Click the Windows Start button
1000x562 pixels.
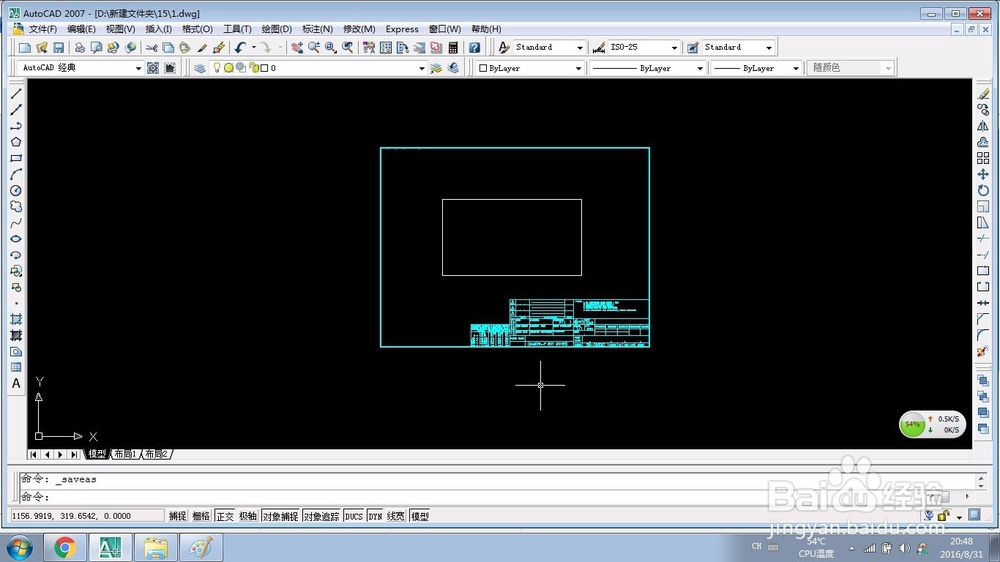tap(19, 548)
